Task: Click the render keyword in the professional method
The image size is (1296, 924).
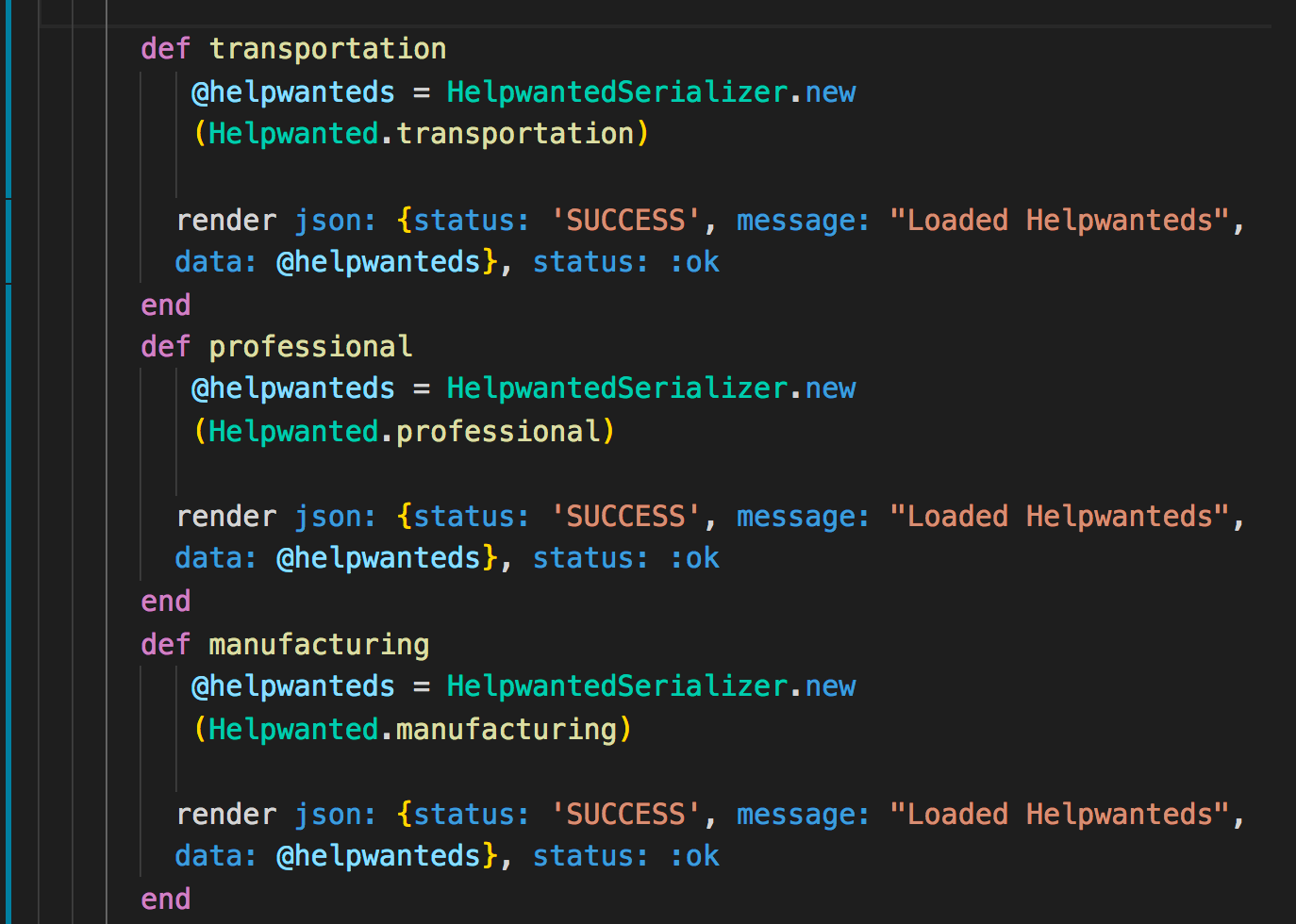Action: (x=225, y=516)
